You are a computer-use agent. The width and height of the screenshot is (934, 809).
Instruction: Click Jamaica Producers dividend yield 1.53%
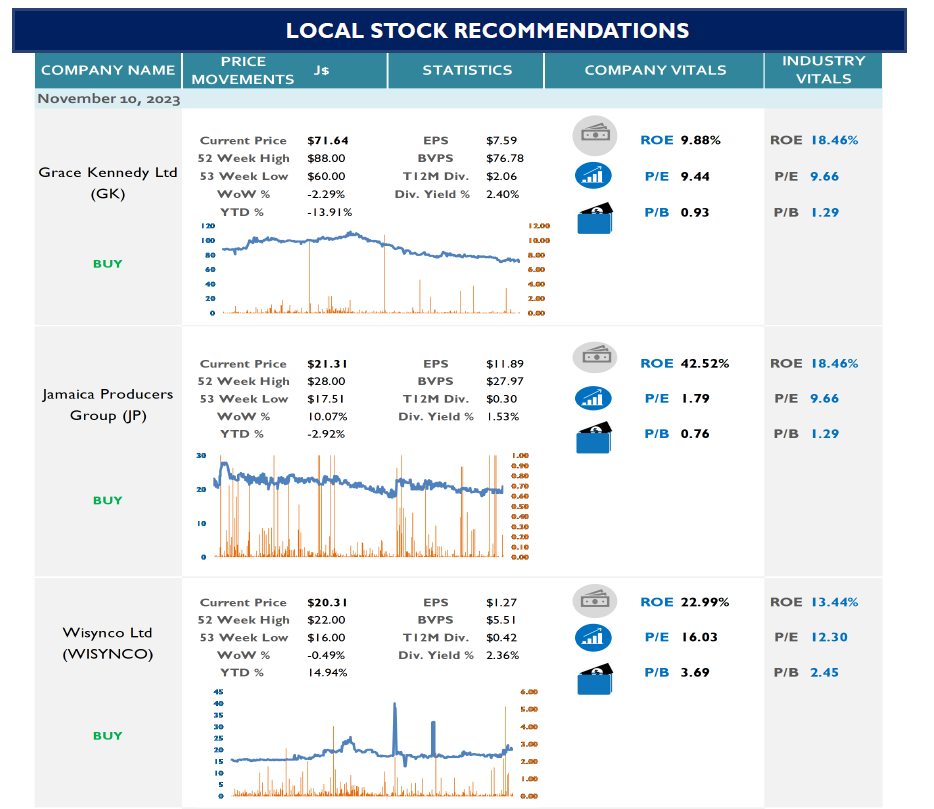pyautogui.click(x=503, y=416)
